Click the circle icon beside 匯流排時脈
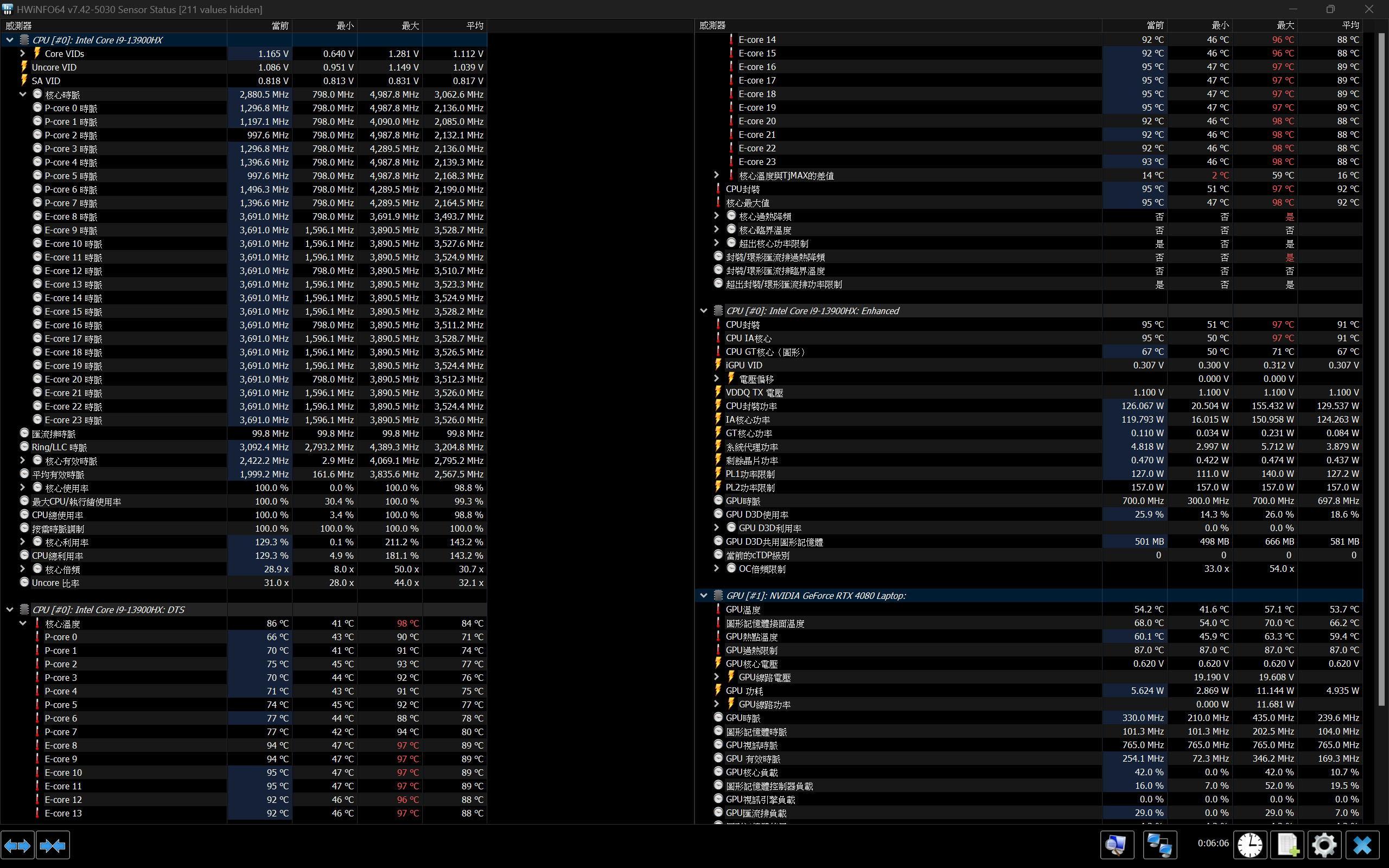The width and height of the screenshot is (1389, 868). click(24, 433)
